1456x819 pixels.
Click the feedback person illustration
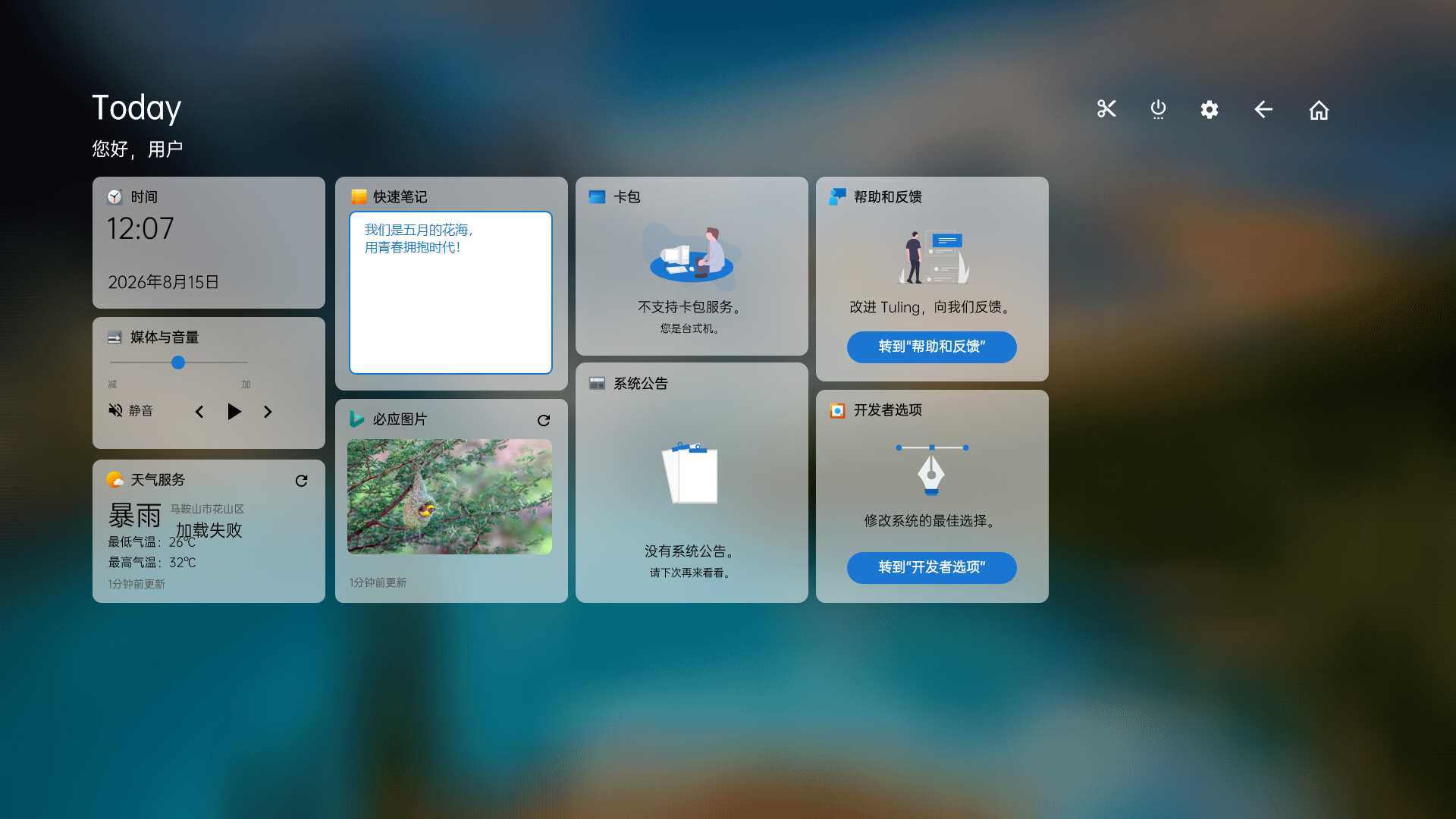tap(934, 257)
